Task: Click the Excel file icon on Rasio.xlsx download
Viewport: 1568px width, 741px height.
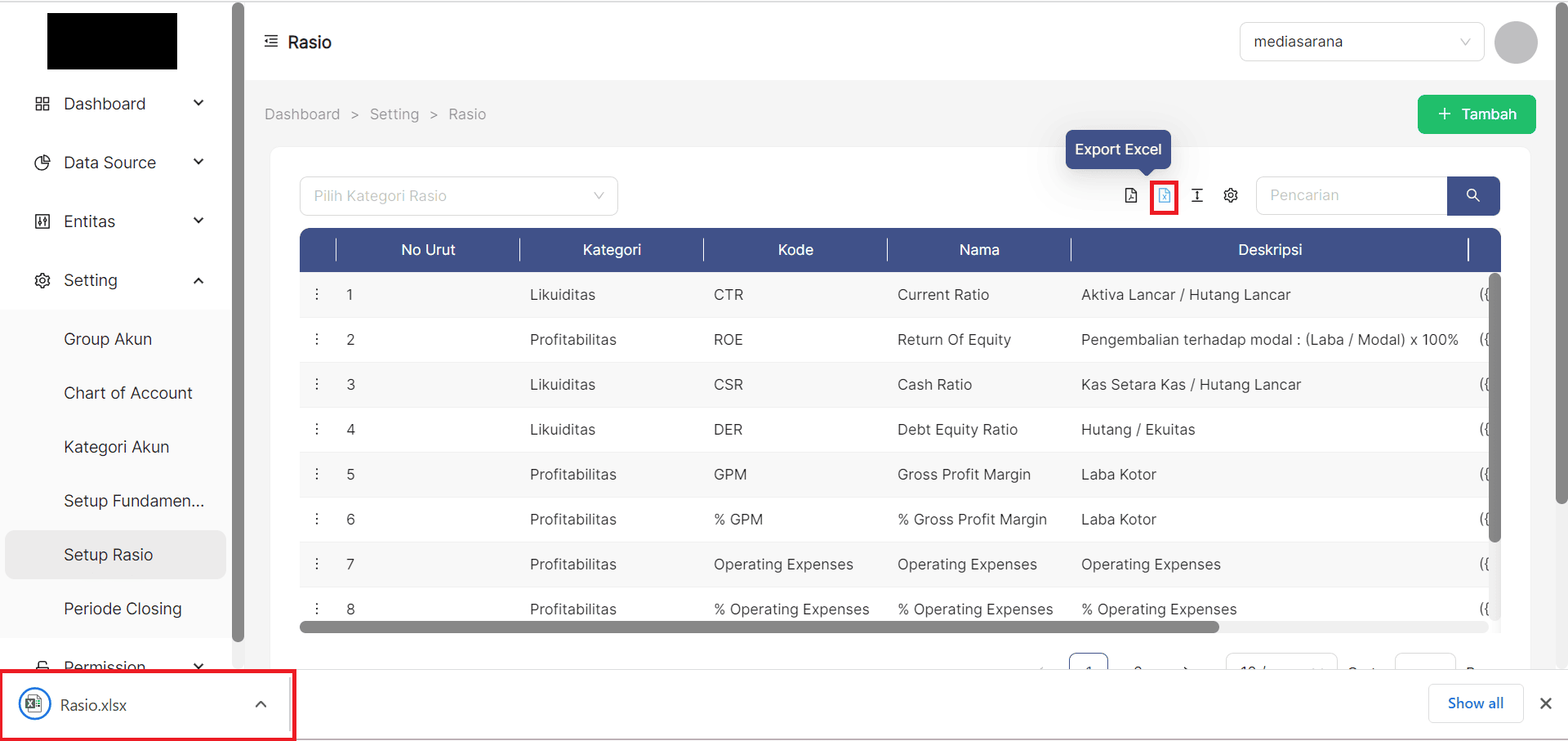Action: pyautogui.click(x=33, y=703)
